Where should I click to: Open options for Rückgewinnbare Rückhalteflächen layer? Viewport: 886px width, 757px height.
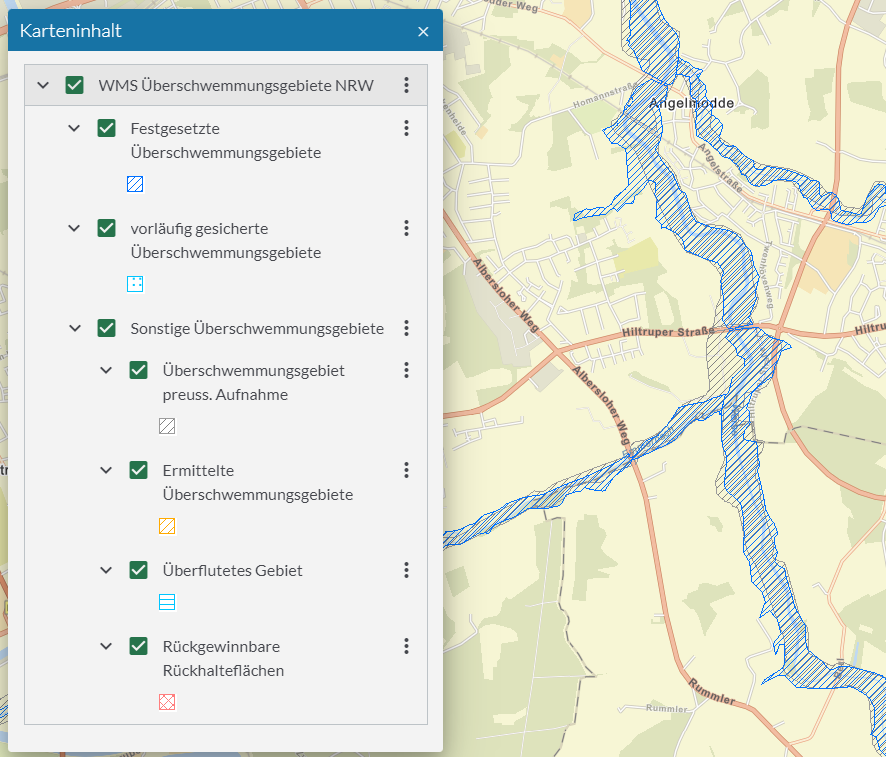click(406, 646)
